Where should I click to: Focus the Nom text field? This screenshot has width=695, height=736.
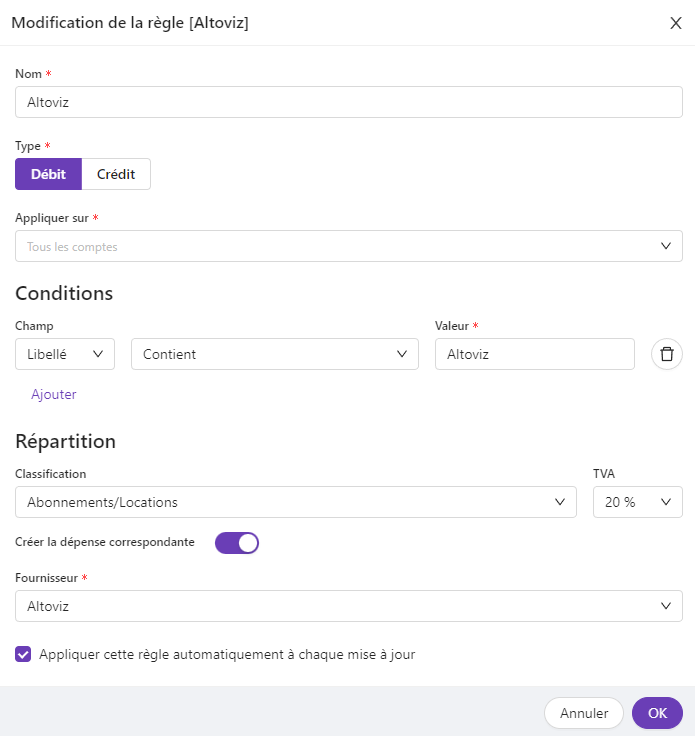pos(348,102)
